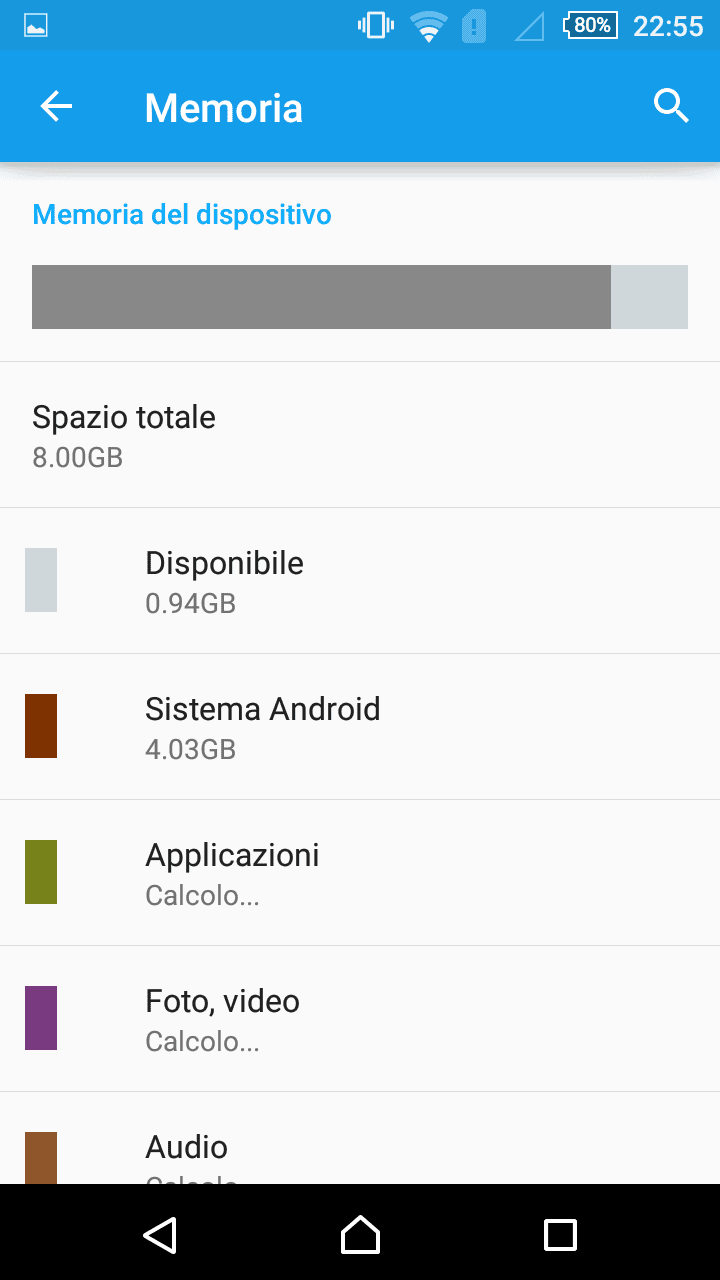Open recent apps with square button
Viewport: 720px width, 1280px height.
pos(560,1235)
